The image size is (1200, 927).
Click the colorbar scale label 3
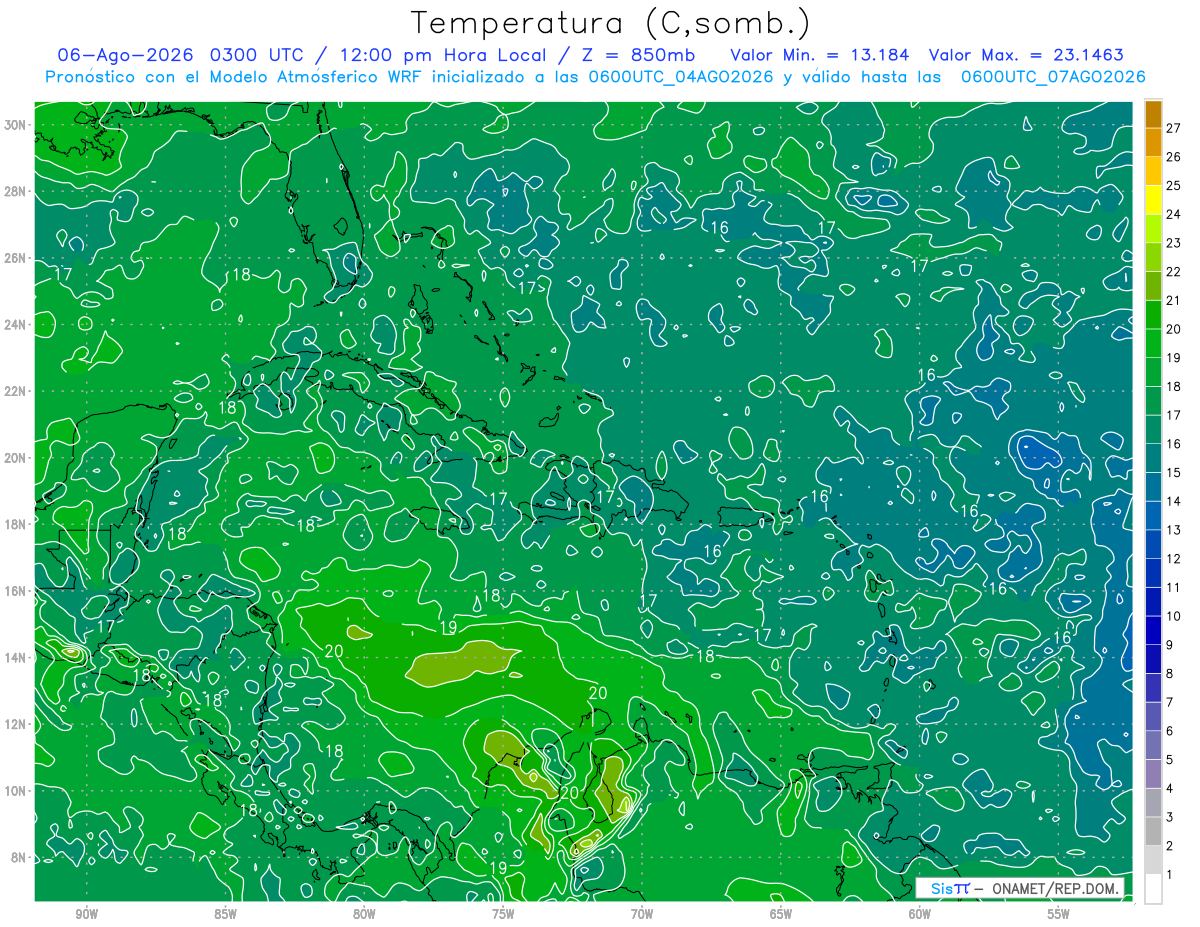tap(1170, 818)
